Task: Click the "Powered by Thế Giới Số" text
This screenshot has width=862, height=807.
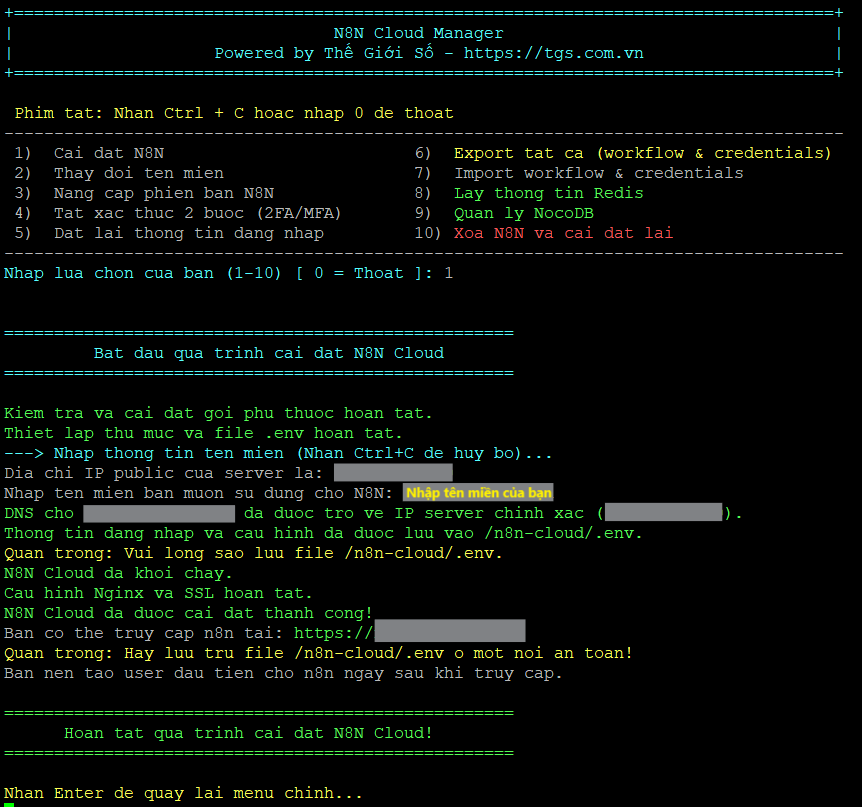Action: (324, 53)
